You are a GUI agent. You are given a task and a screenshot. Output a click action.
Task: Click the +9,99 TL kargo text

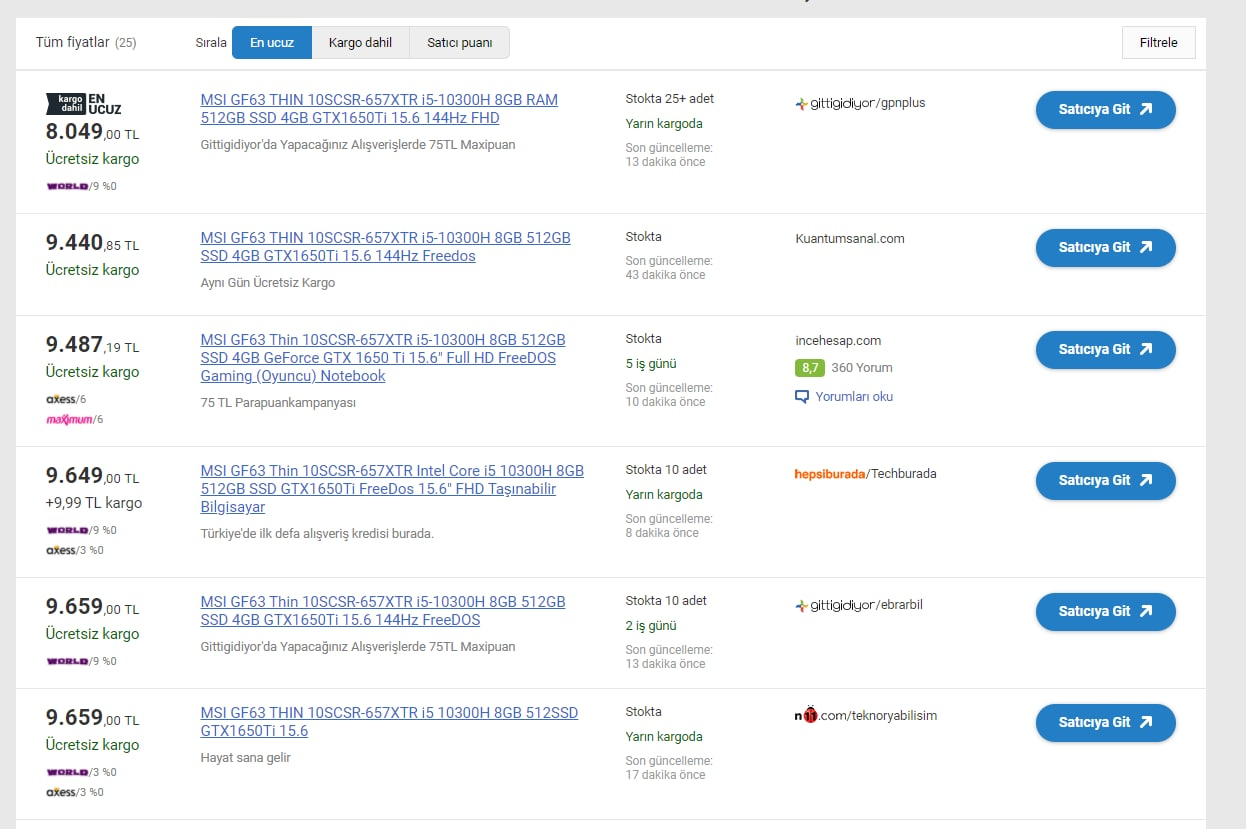click(x=94, y=503)
